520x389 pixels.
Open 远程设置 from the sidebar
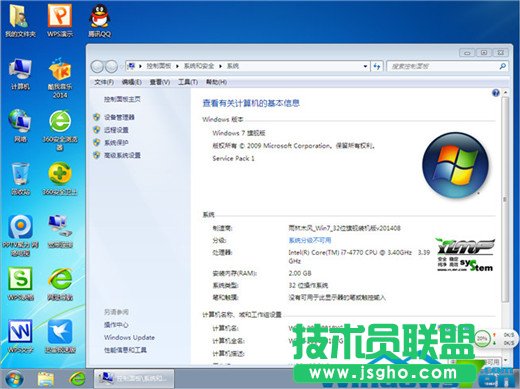coord(116,130)
